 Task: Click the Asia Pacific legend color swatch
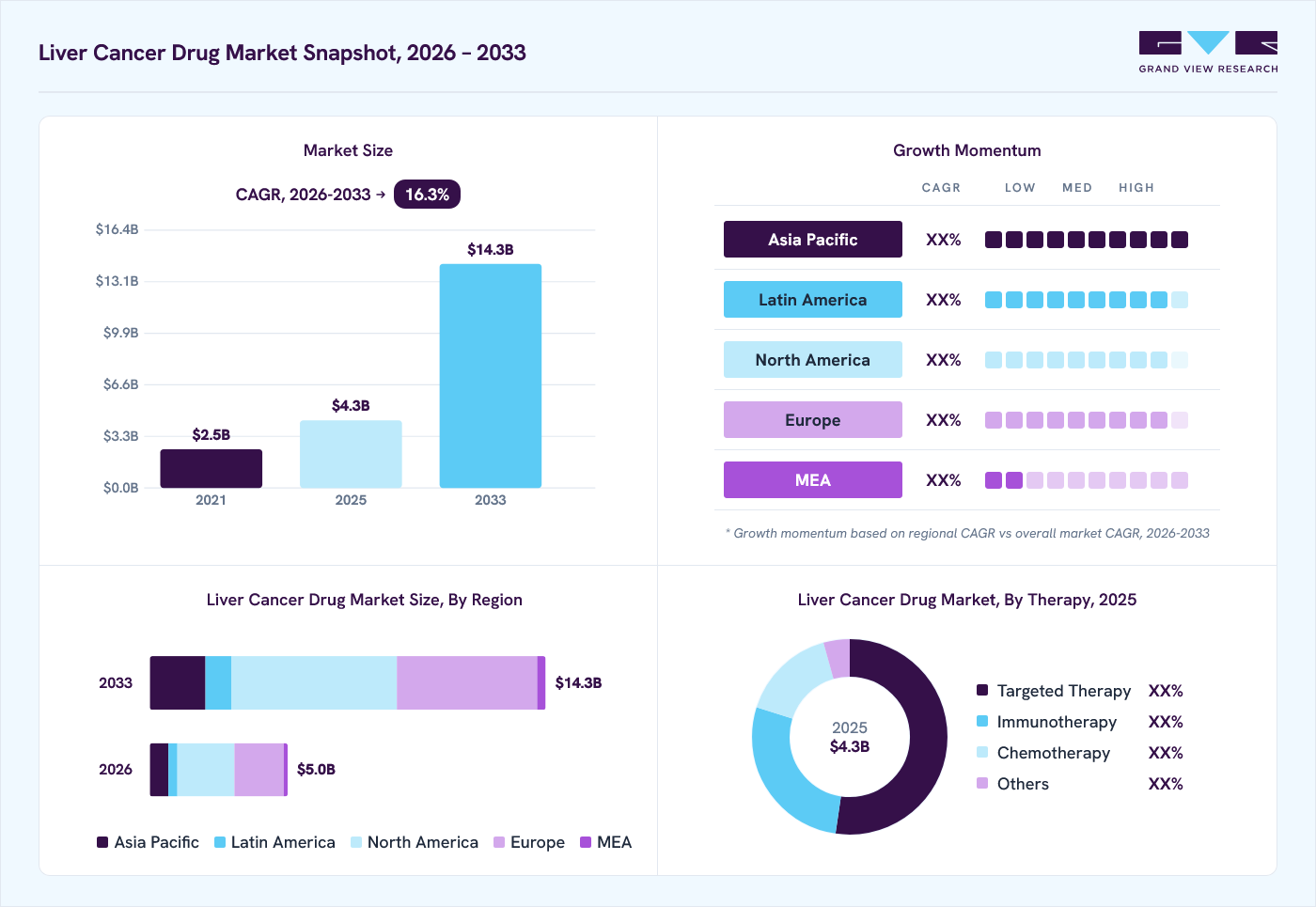point(102,842)
